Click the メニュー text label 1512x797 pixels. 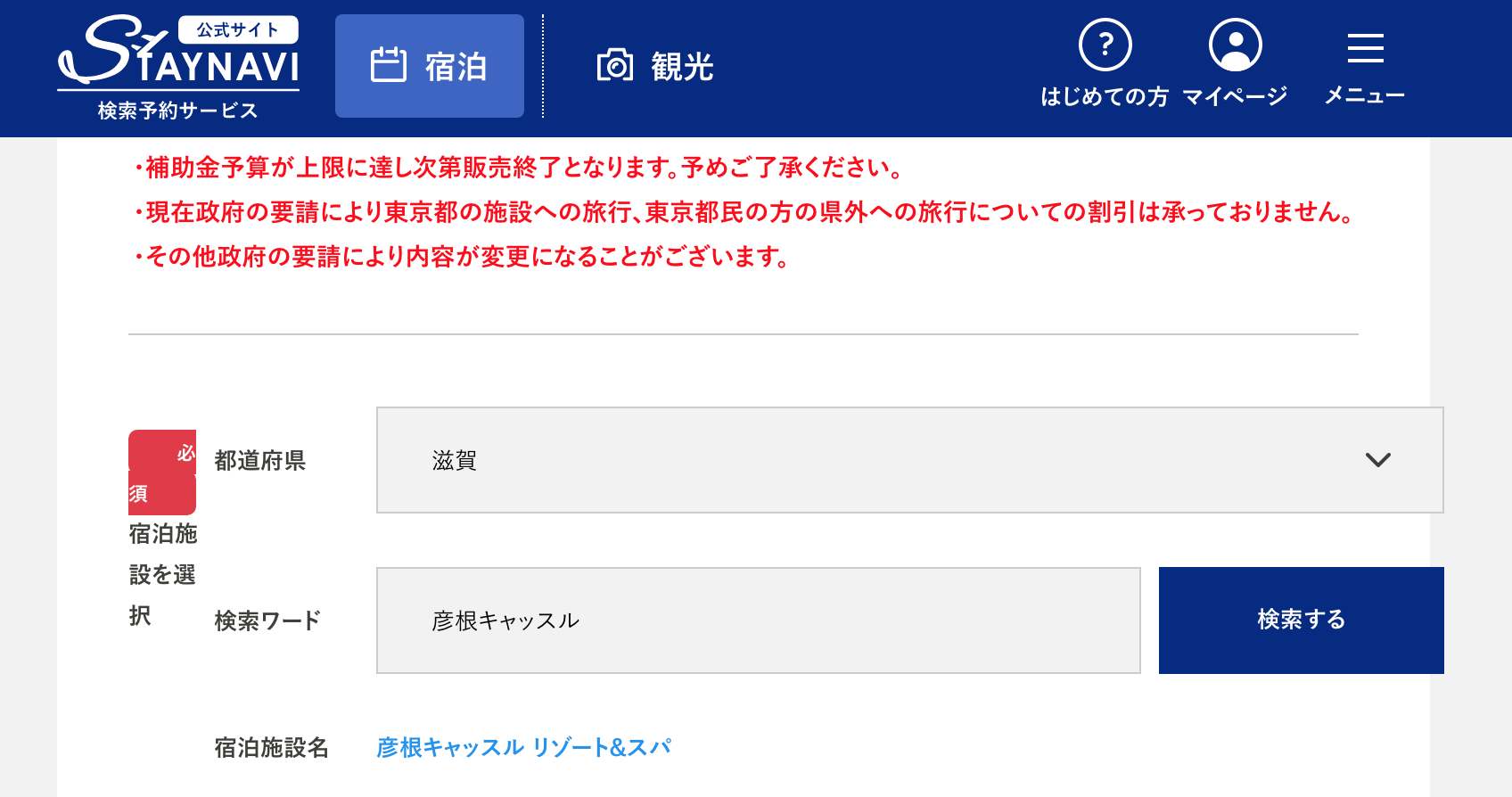click(x=1365, y=96)
